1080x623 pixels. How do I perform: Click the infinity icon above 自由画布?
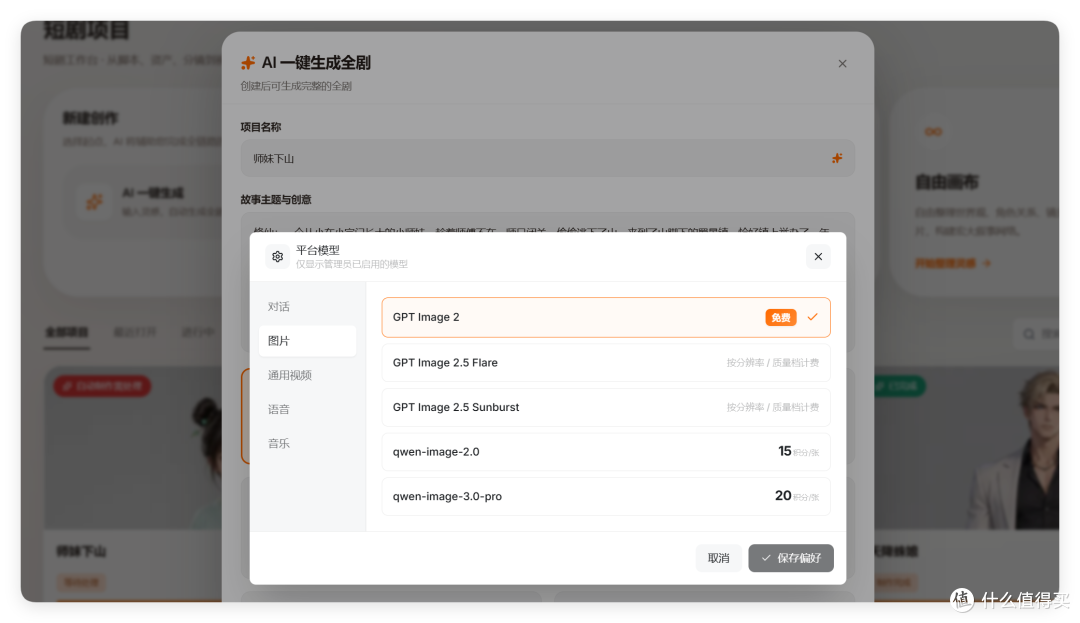click(x=933, y=131)
